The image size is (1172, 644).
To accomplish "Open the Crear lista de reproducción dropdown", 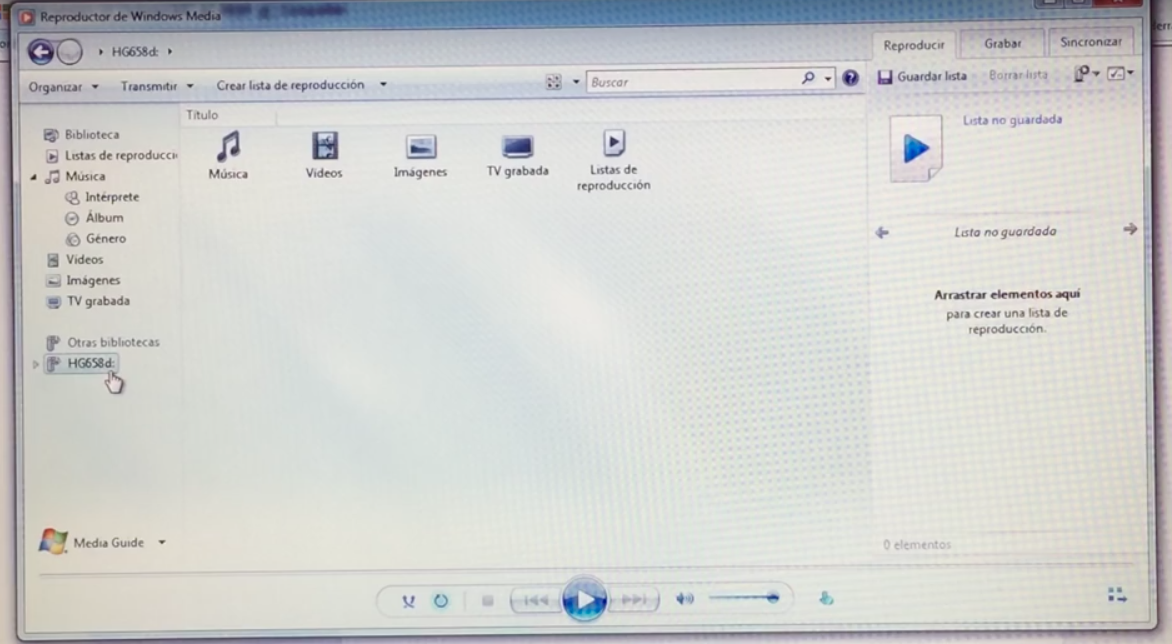I will coord(301,85).
